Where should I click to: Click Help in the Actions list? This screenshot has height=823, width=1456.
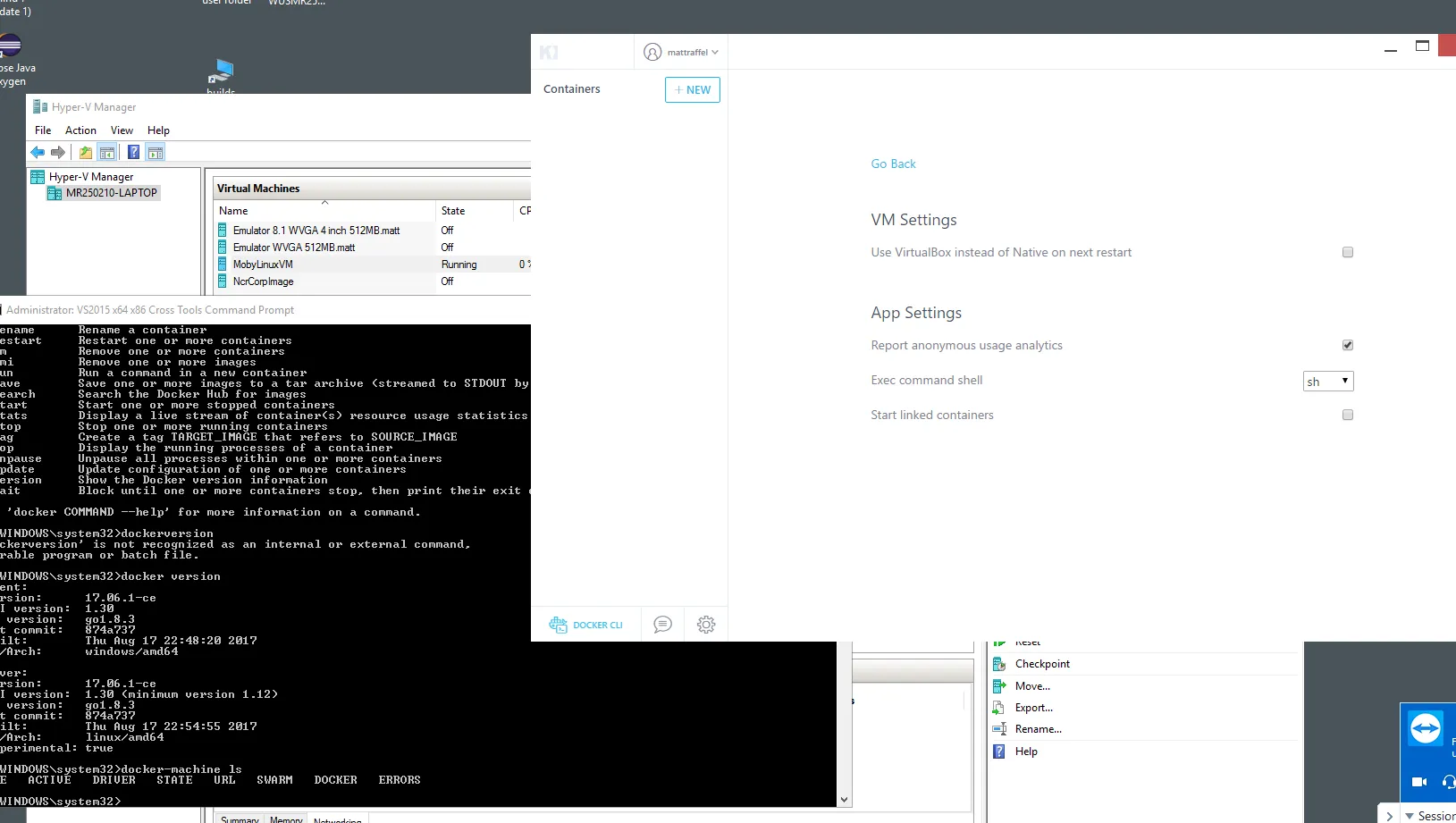coord(1026,752)
